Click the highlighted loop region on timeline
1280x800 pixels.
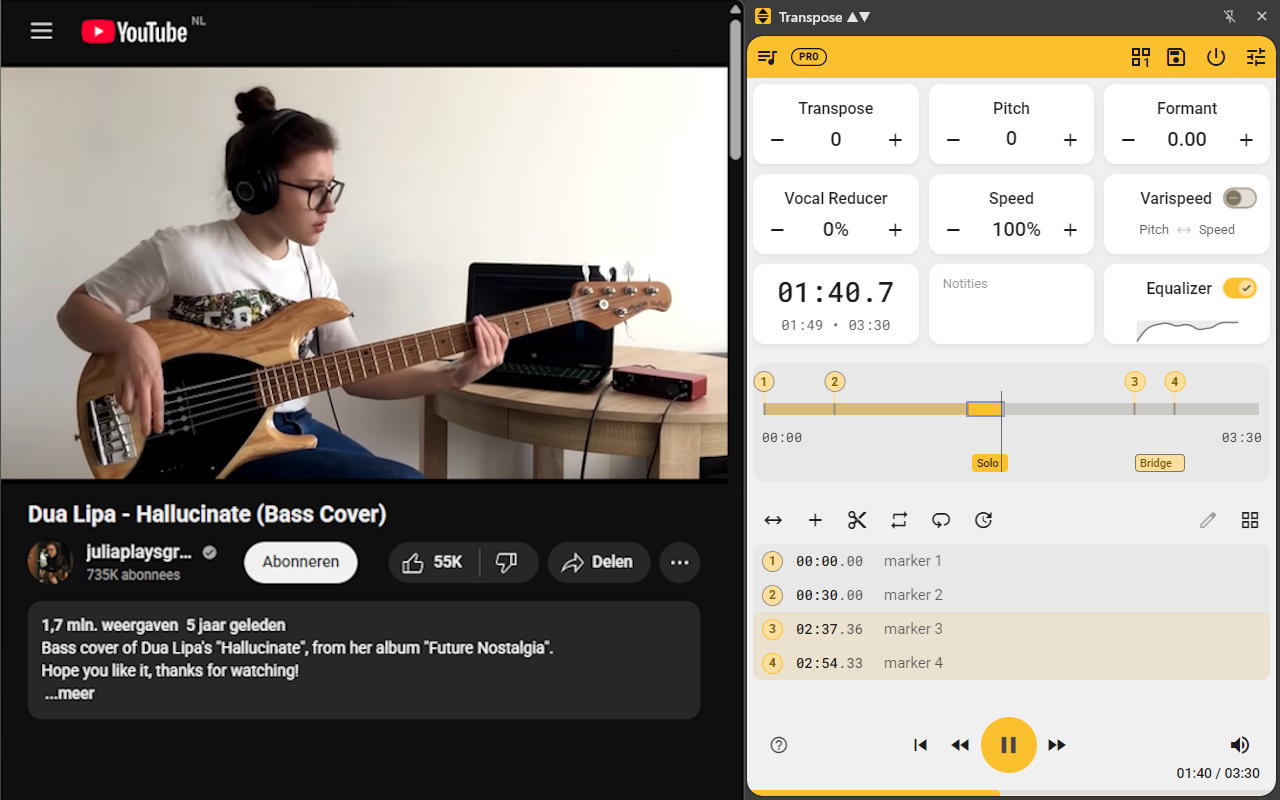tap(985, 409)
